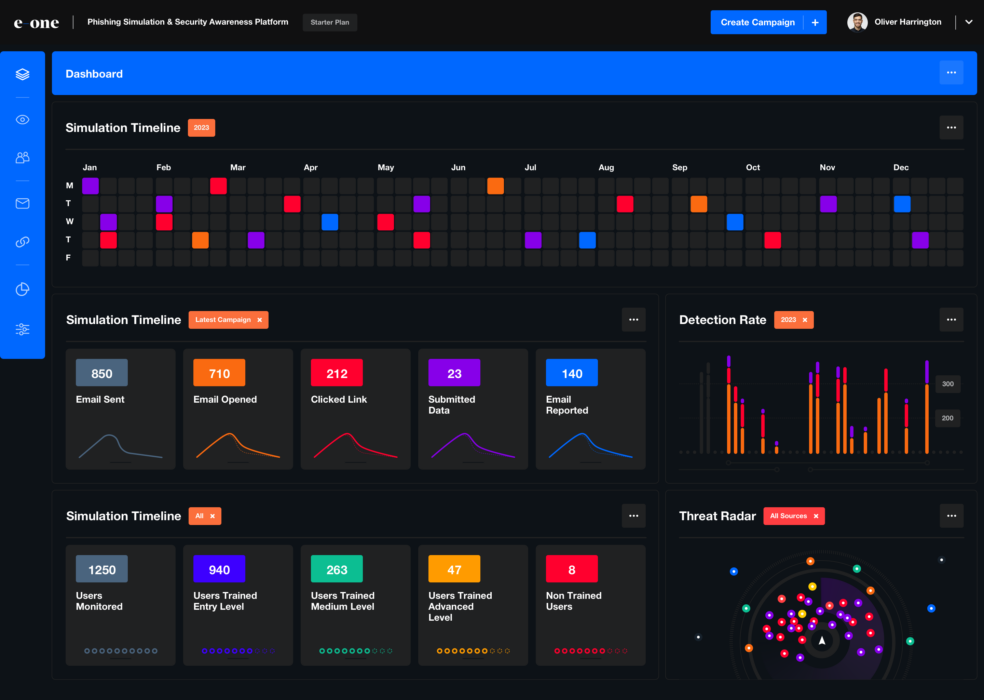Click Oliver Harrington's profile avatar
The width and height of the screenshot is (984, 700).
[857, 22]
